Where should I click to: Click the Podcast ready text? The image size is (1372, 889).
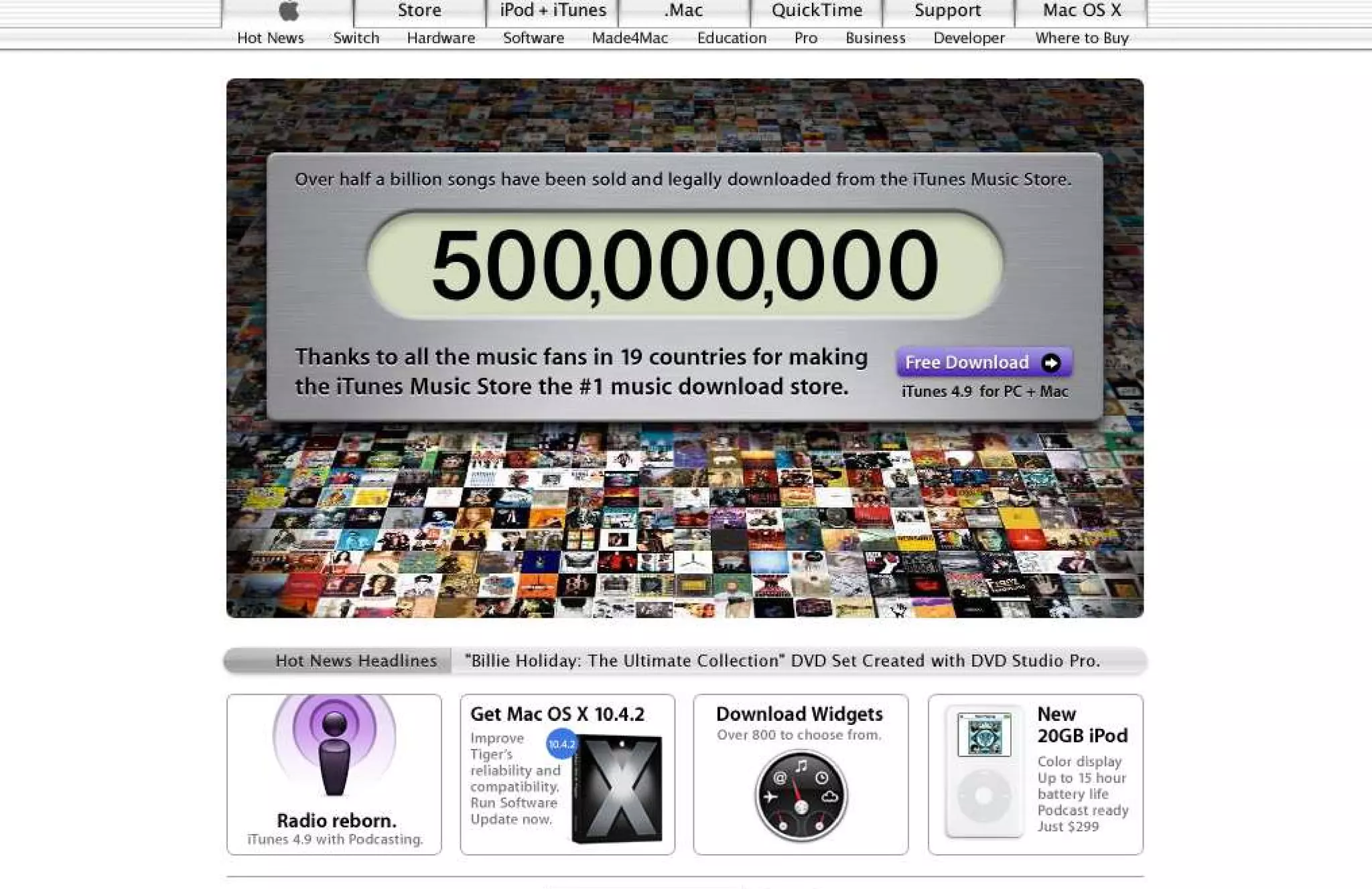coord(1083,811)
